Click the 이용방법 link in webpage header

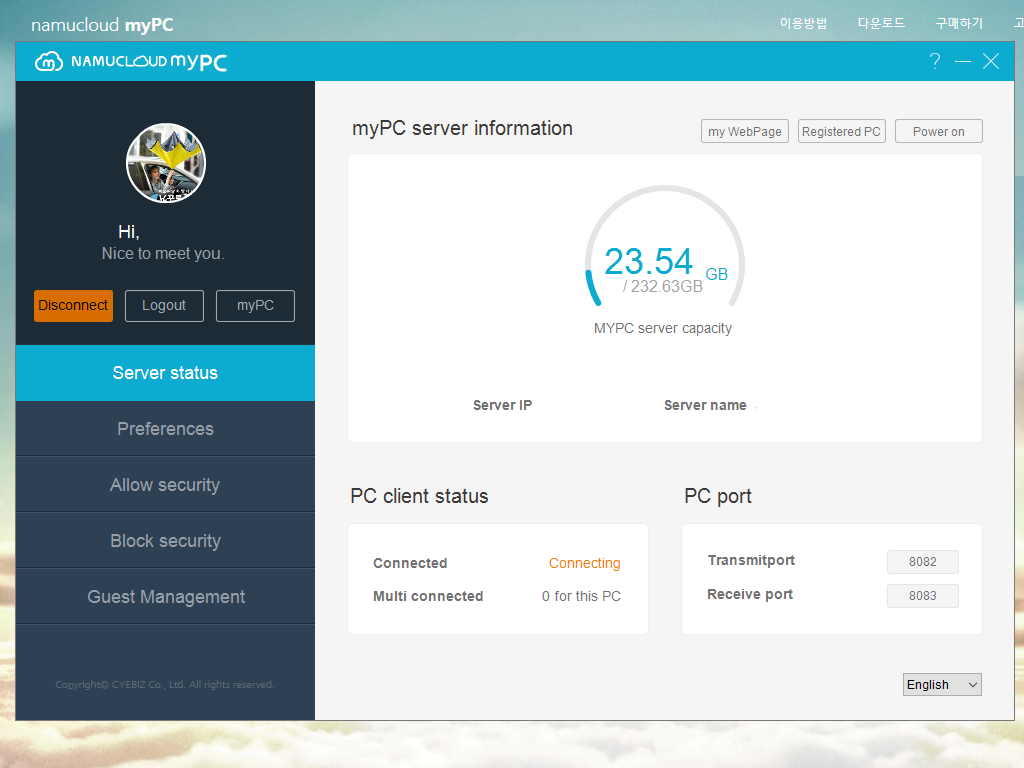tap(803, 24)
